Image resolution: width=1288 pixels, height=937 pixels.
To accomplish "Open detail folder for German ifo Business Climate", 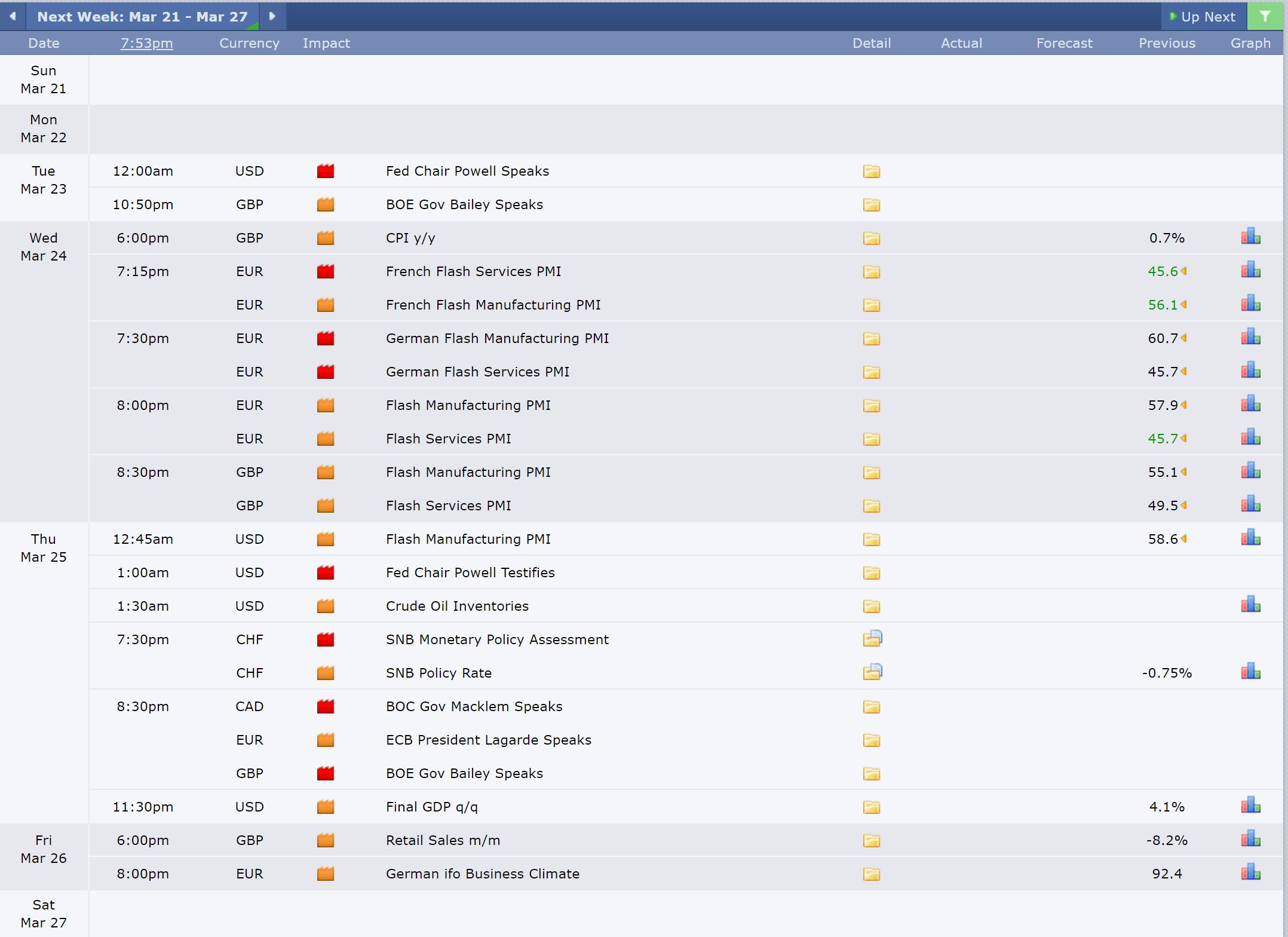I will (871, 874).
